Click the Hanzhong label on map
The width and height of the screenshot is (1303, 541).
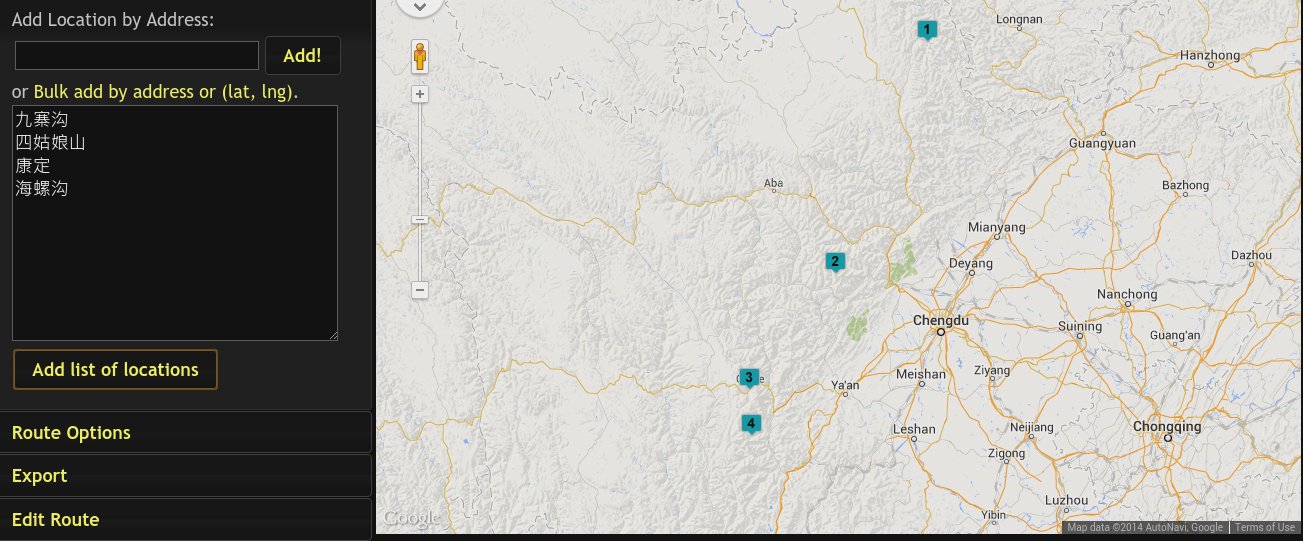pyautogui.click(x=1210, y=55)
